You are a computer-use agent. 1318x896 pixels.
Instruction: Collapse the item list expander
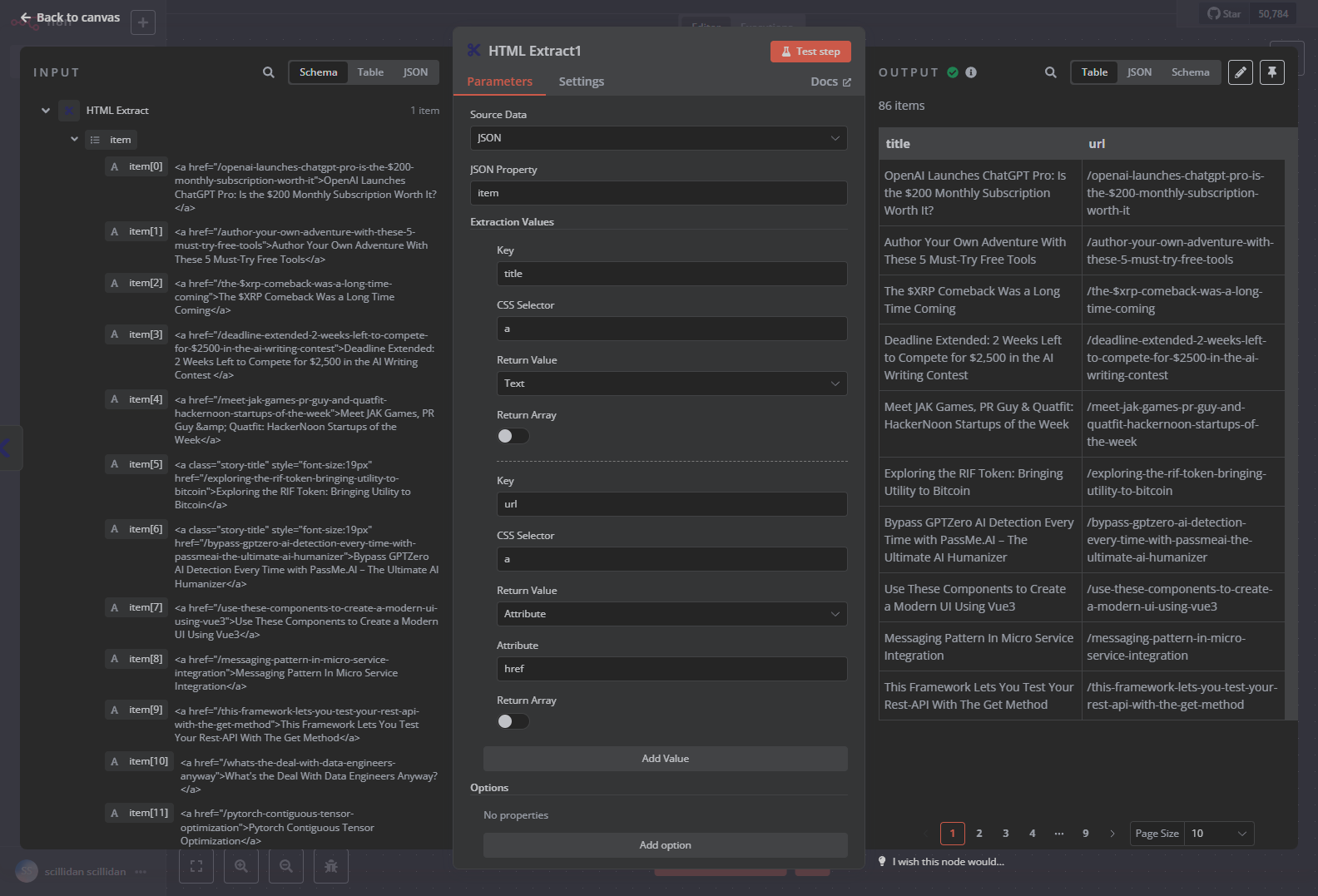click(x=74, y=140)
